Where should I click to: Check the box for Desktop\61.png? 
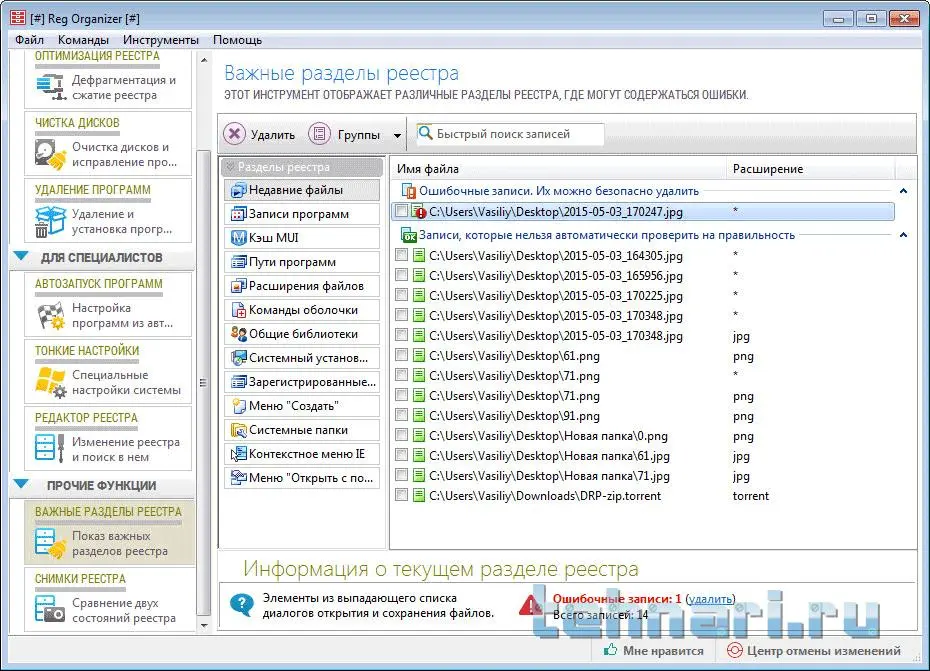[x=402, y=355]
